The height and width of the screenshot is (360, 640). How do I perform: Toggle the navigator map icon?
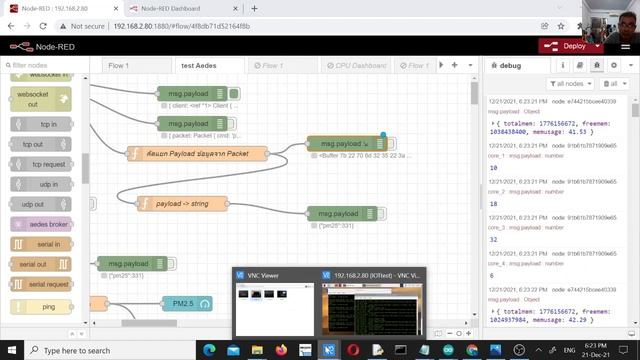(438, 333)
